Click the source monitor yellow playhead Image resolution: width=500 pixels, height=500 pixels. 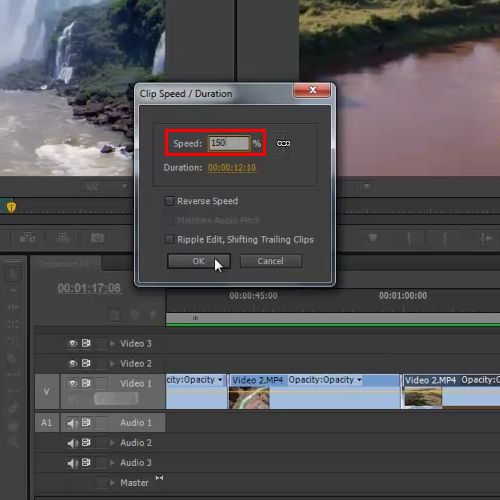(11, 207)
